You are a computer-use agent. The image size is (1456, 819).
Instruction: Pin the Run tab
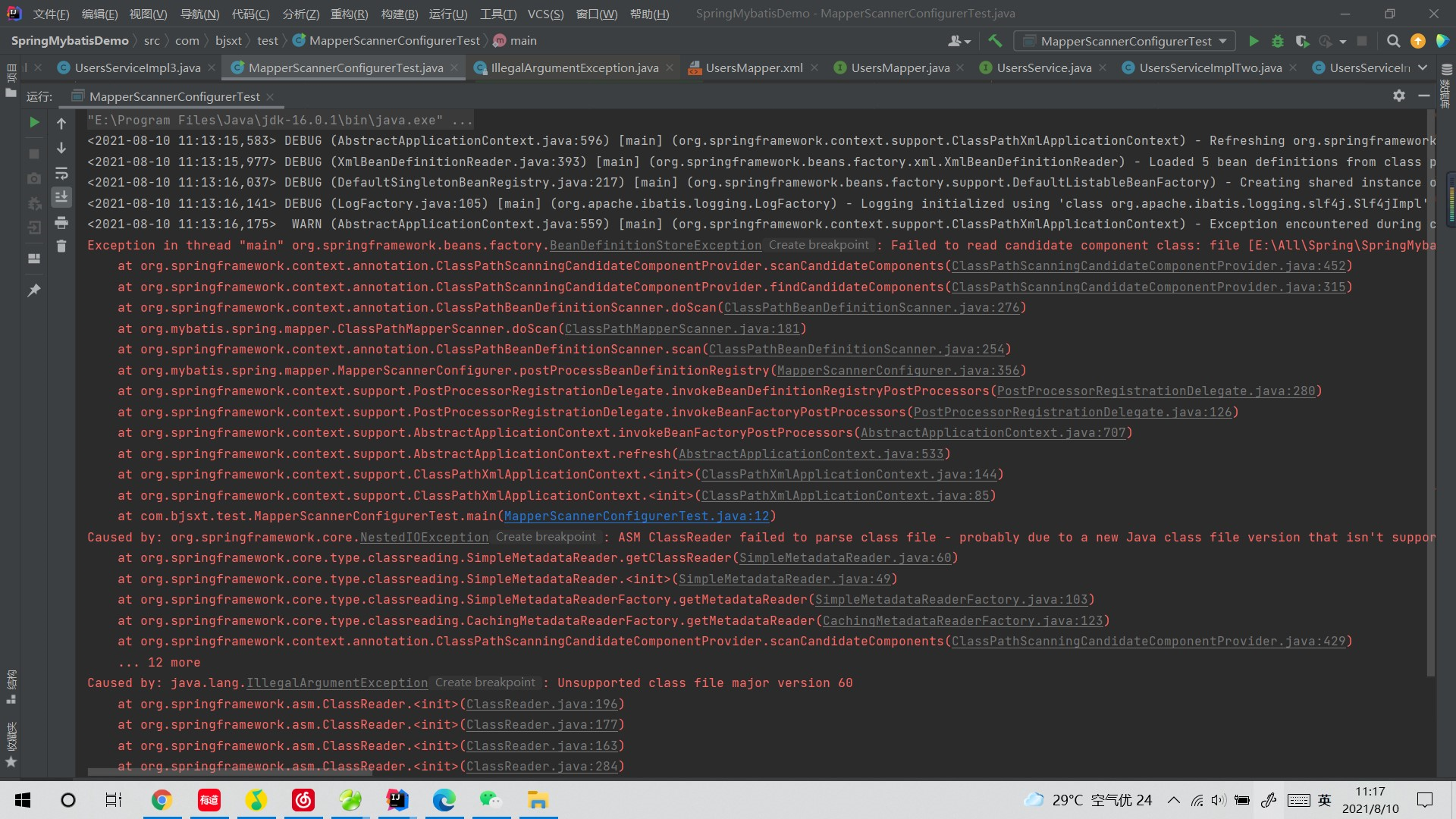point(34,290)
